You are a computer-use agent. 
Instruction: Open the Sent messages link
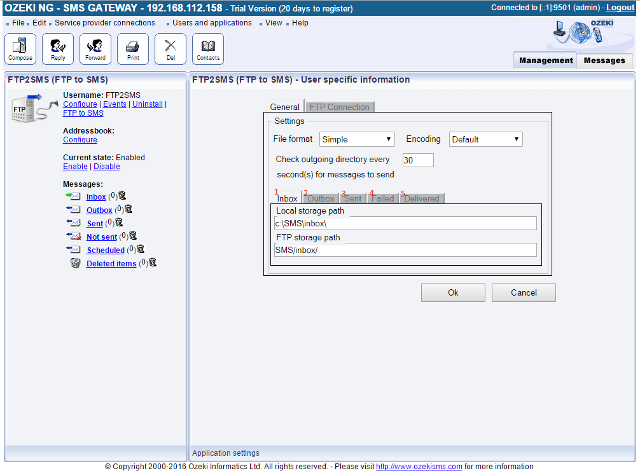[x=95, y=224]
